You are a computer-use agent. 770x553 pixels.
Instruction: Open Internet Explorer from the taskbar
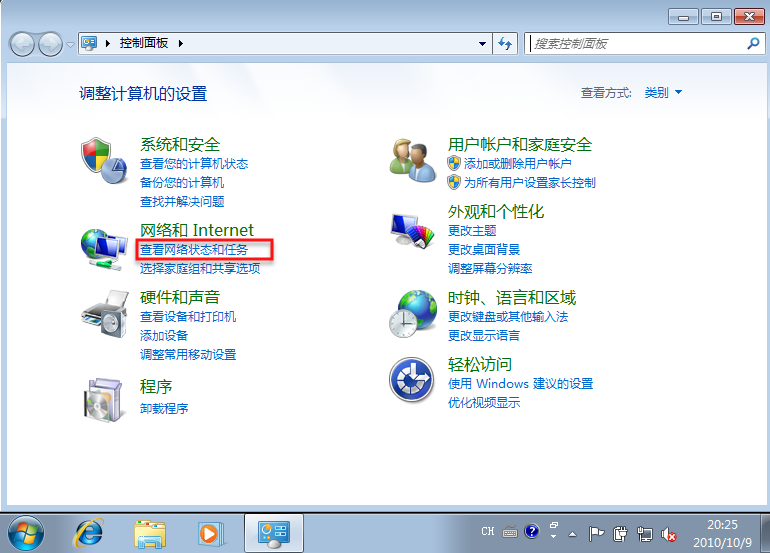coord(88,532)
